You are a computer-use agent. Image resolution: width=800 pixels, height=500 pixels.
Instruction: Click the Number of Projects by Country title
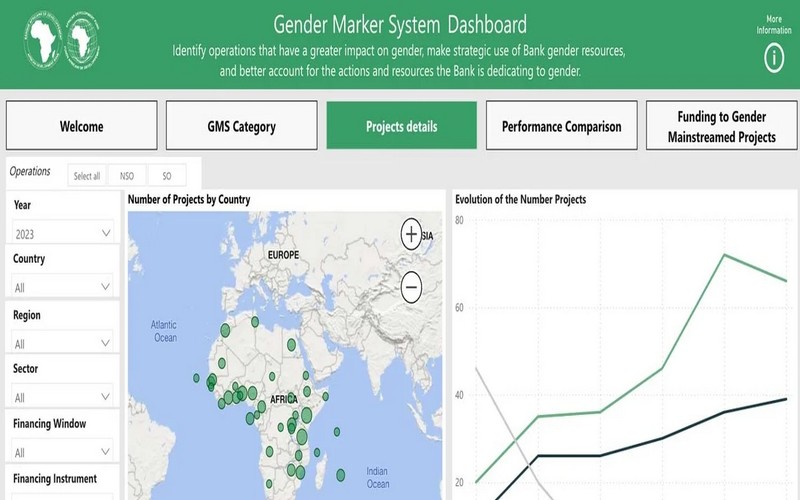189,199
